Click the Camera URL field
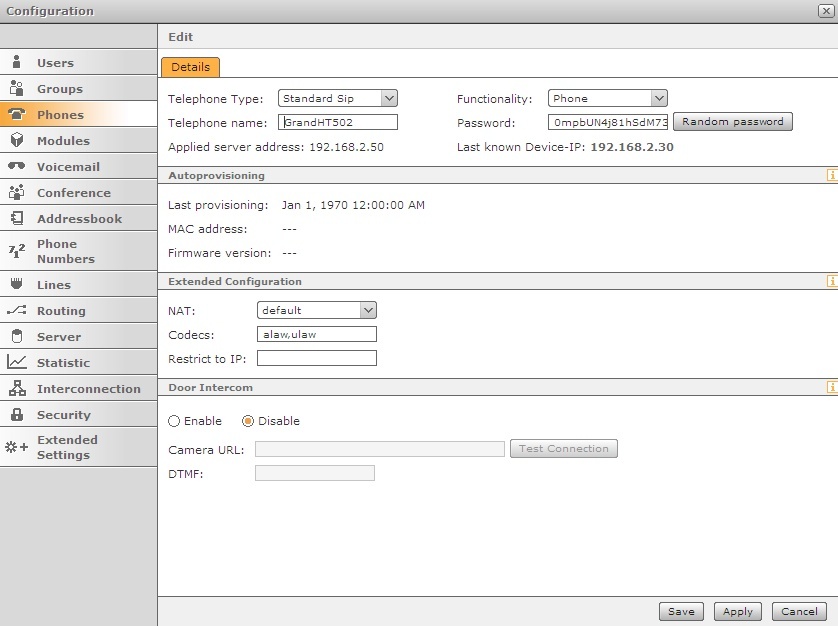 click(x=379, y=449)
